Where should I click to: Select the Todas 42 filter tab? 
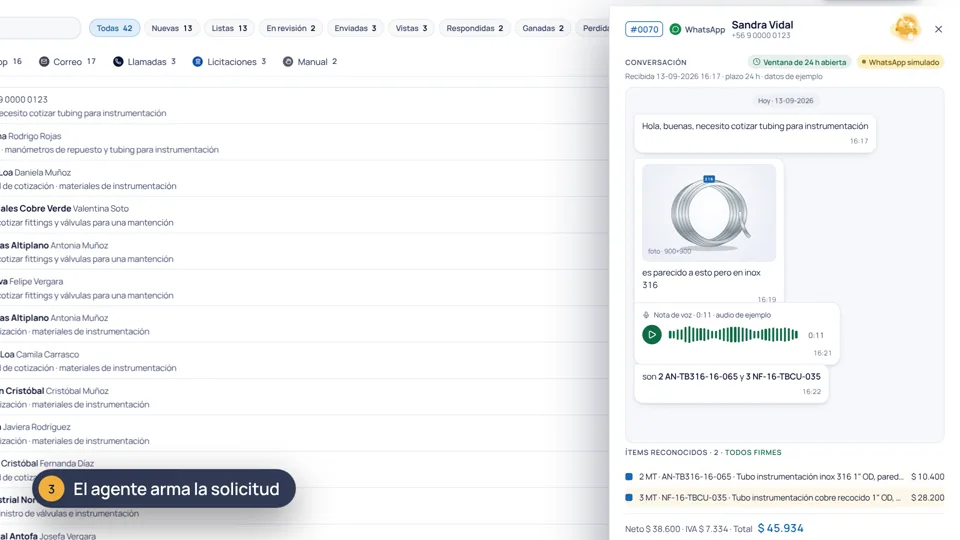pos(114,28)
